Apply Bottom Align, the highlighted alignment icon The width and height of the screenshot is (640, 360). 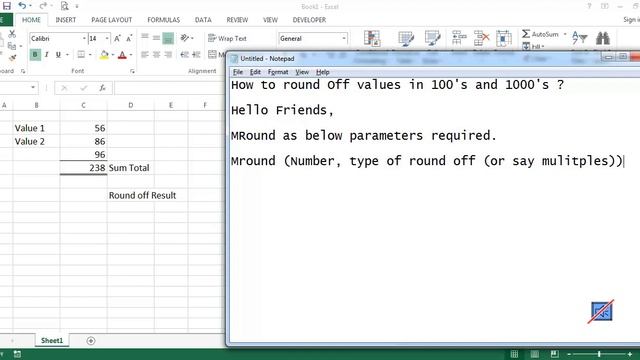[x=168, y=38]
